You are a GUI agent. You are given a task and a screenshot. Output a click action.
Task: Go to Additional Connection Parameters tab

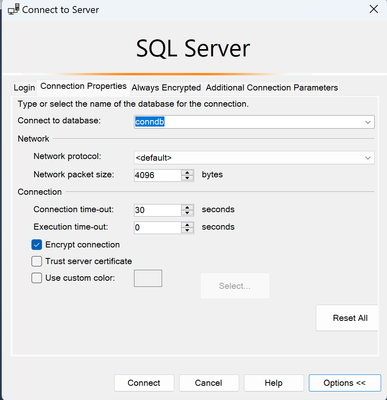point(272,88)
